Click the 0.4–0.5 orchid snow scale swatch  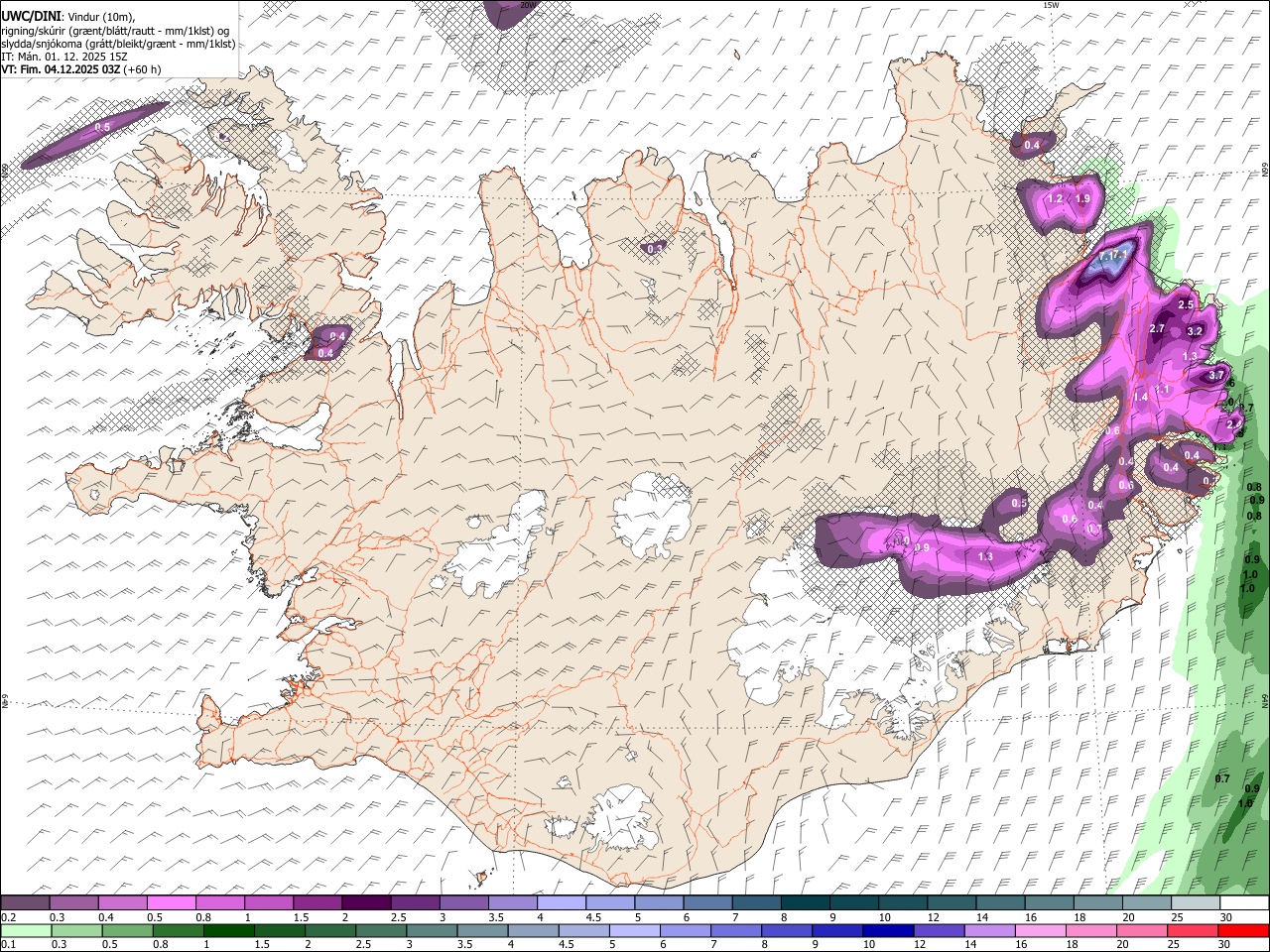[123, 903]
